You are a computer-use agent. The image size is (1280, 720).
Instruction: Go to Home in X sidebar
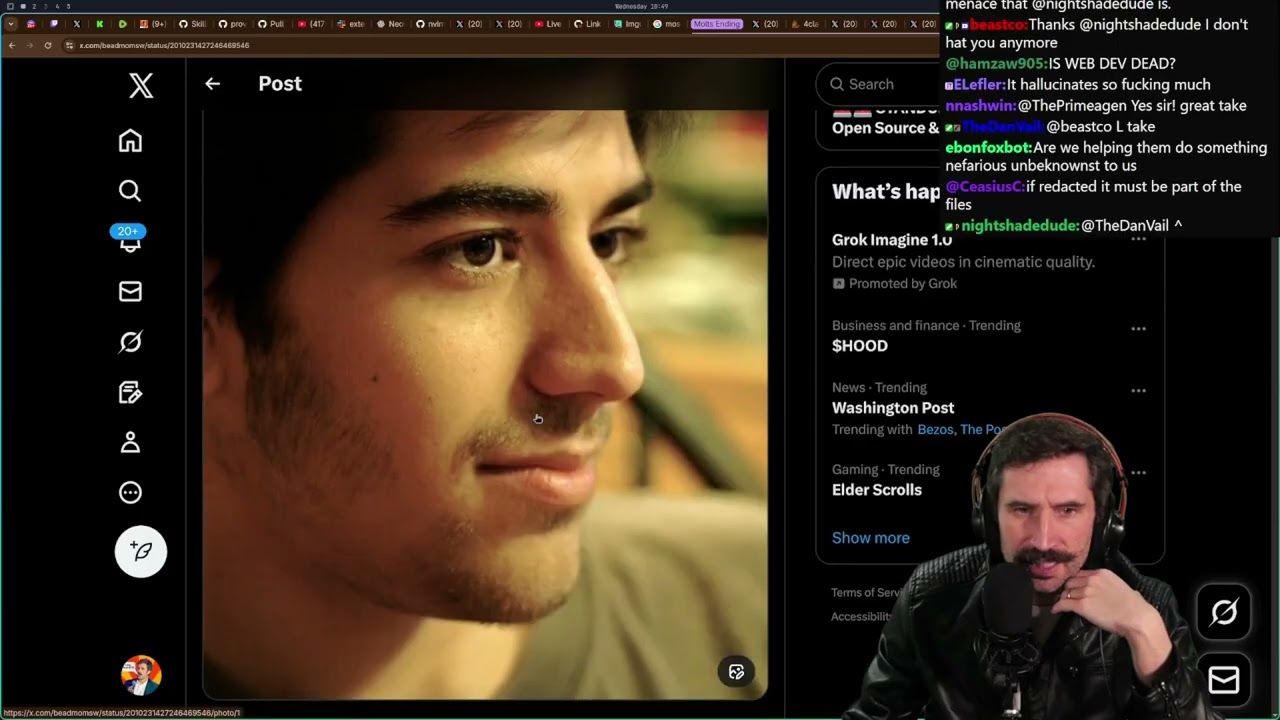click(x=130, y=141)
